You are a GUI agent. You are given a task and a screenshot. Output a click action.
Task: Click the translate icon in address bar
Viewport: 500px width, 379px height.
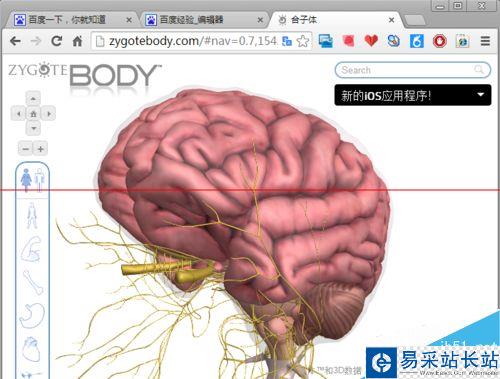pyautogui.click(x=287, y=41)
